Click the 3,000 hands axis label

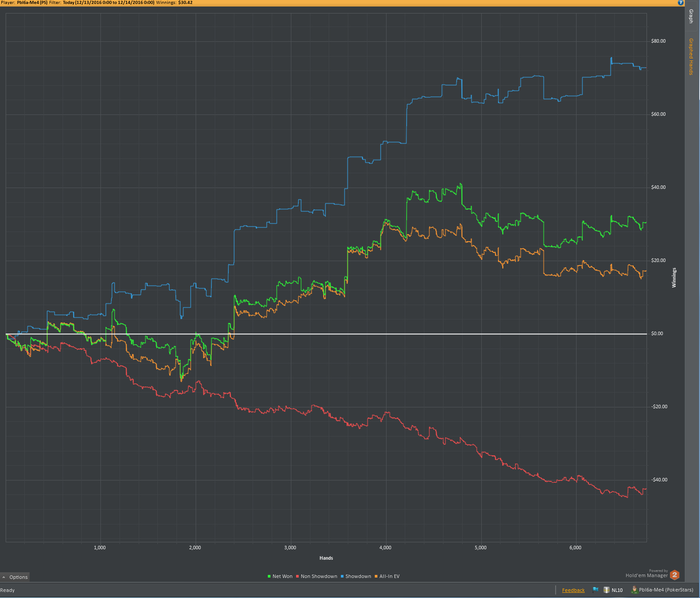(290, 548)
